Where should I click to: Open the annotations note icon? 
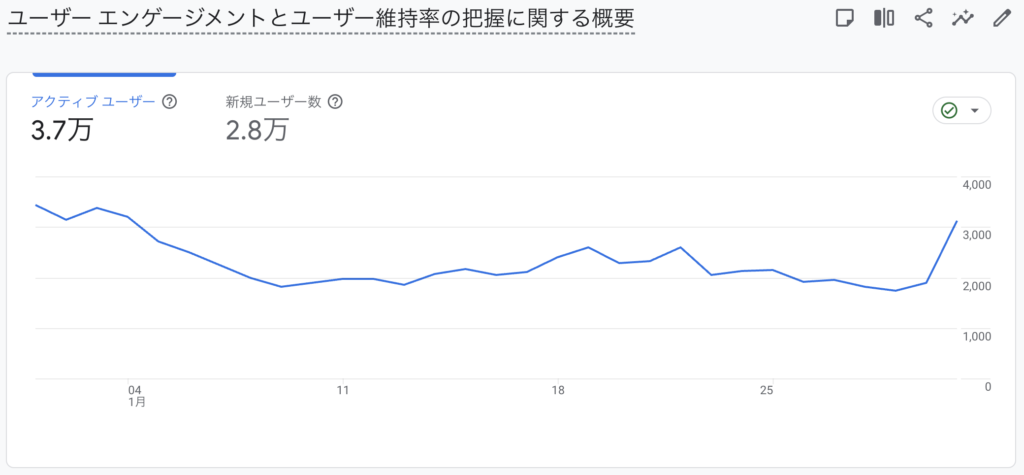click(x=845, y=18)
